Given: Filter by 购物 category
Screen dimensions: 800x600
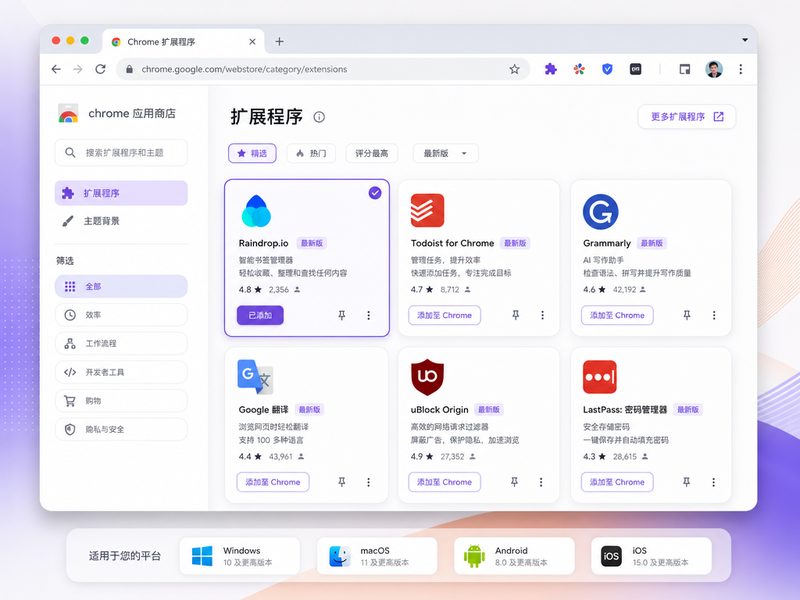Looking at the screenshot, I should tap(121, 401).
